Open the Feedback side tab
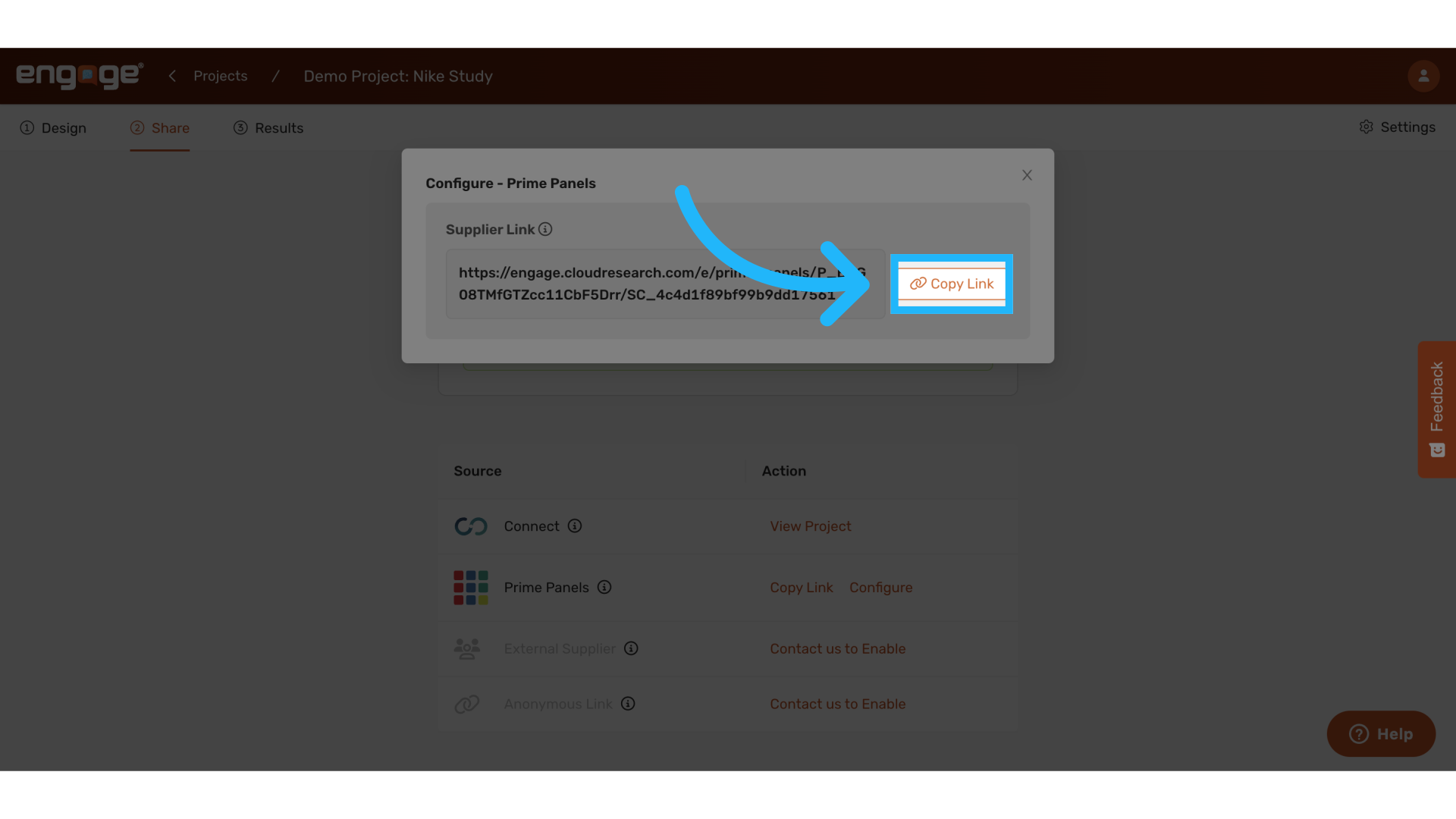The image size is (1456, 819). 1437,409
